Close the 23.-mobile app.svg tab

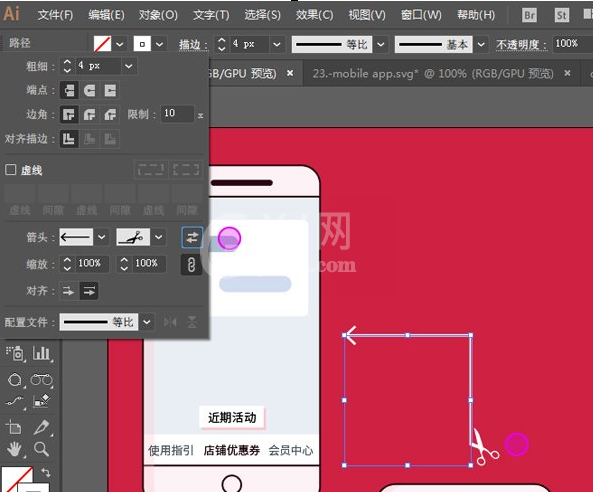567,73
